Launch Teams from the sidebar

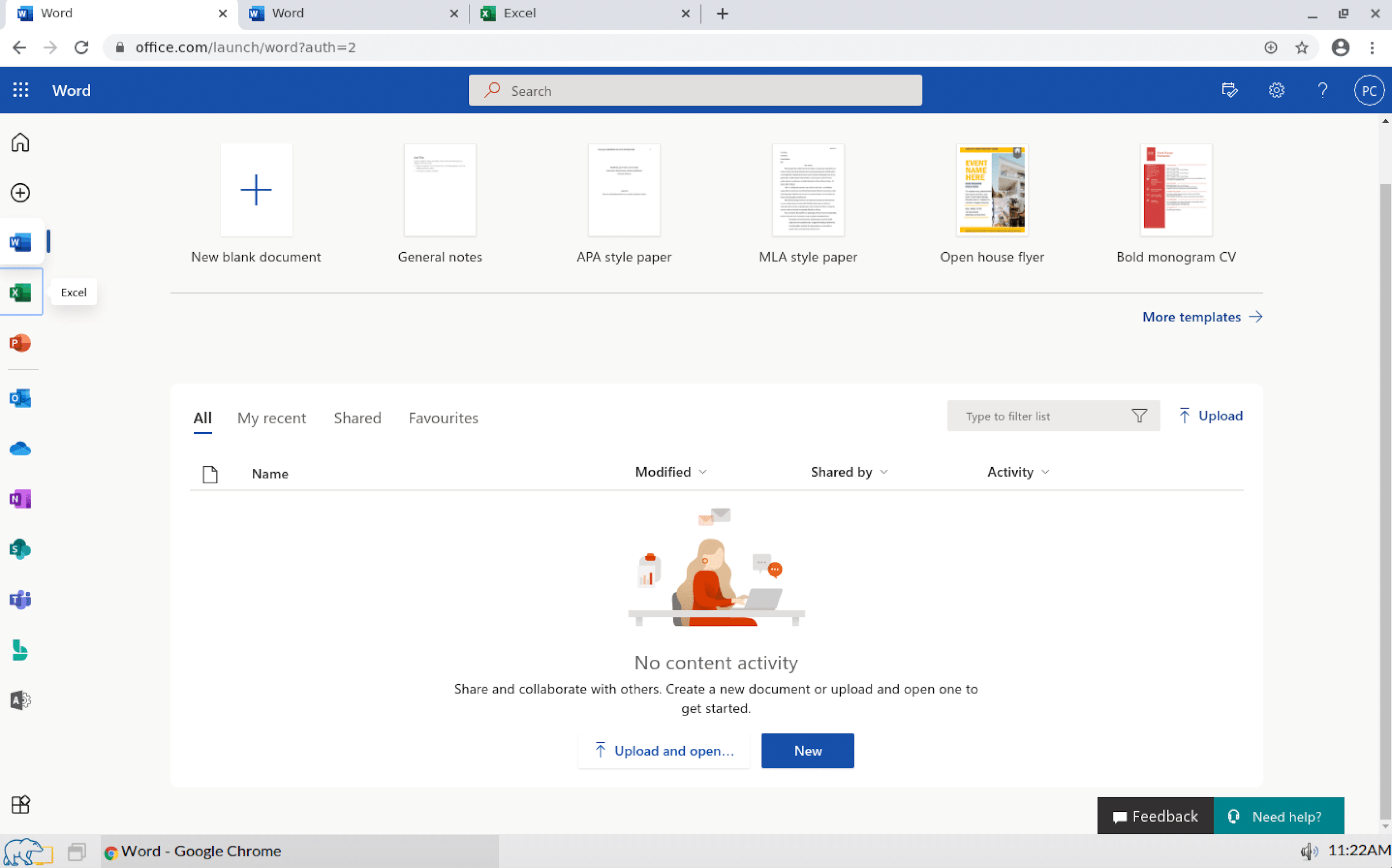click(21, 599)
